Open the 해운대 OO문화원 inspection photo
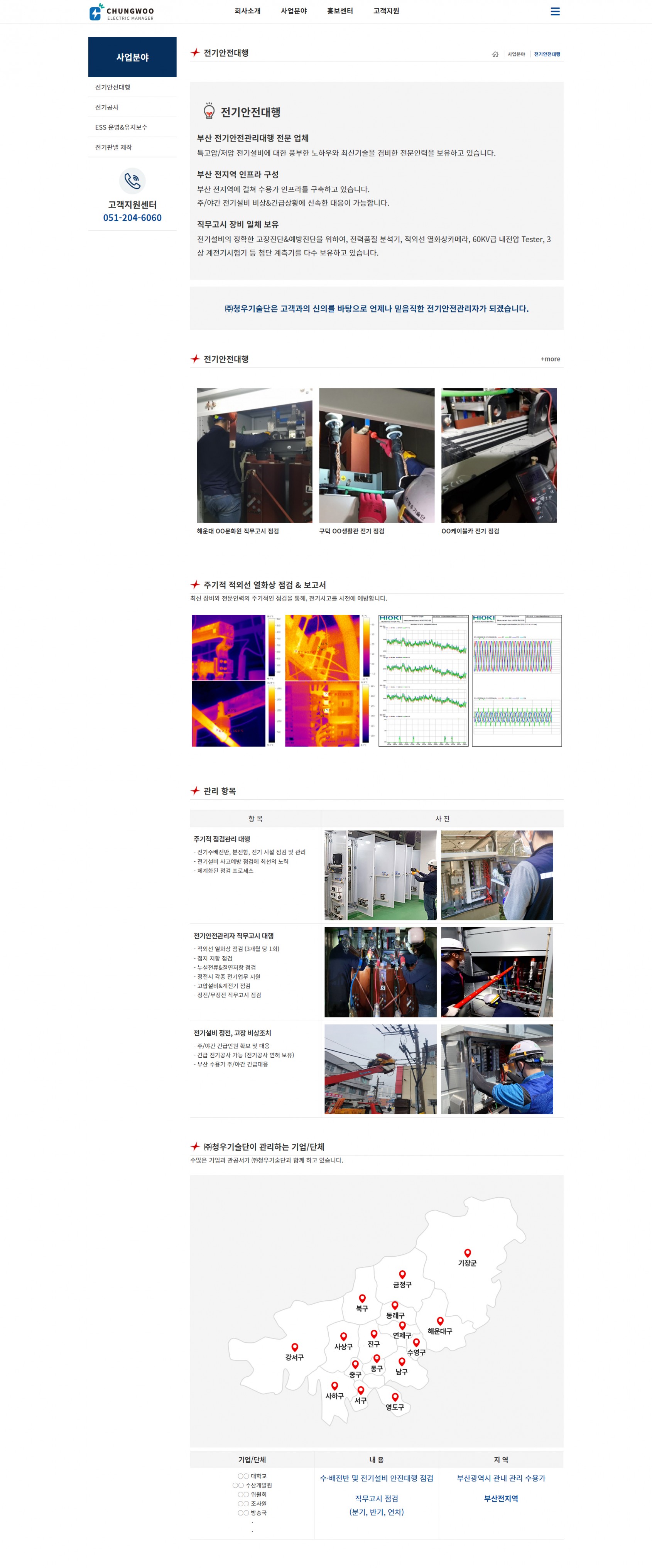 (x=255, y=455)
